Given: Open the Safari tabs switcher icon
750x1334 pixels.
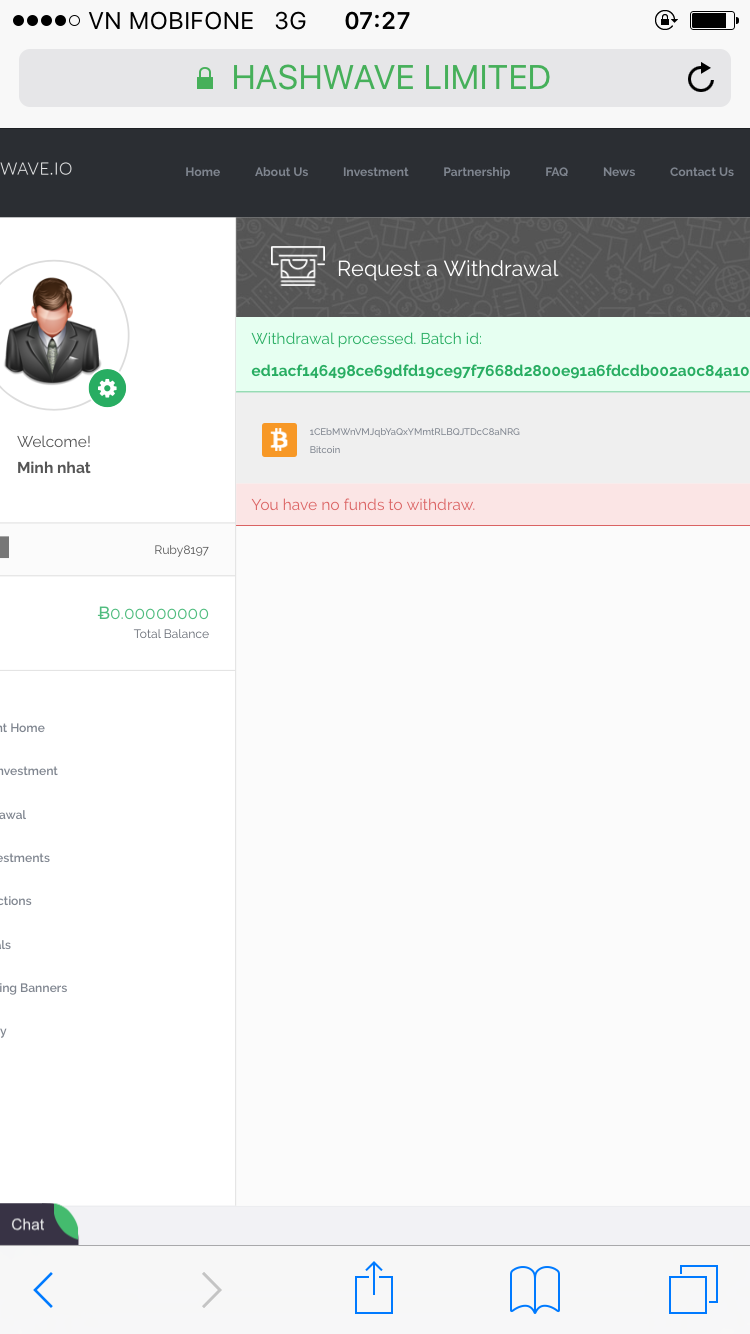Looking at the screenshot, I should click(693, 1289).
